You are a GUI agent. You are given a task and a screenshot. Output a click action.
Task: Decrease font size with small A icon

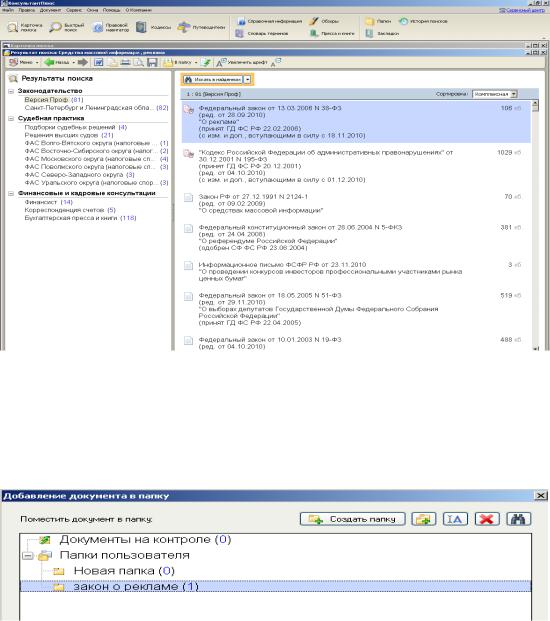coord(276,62)
